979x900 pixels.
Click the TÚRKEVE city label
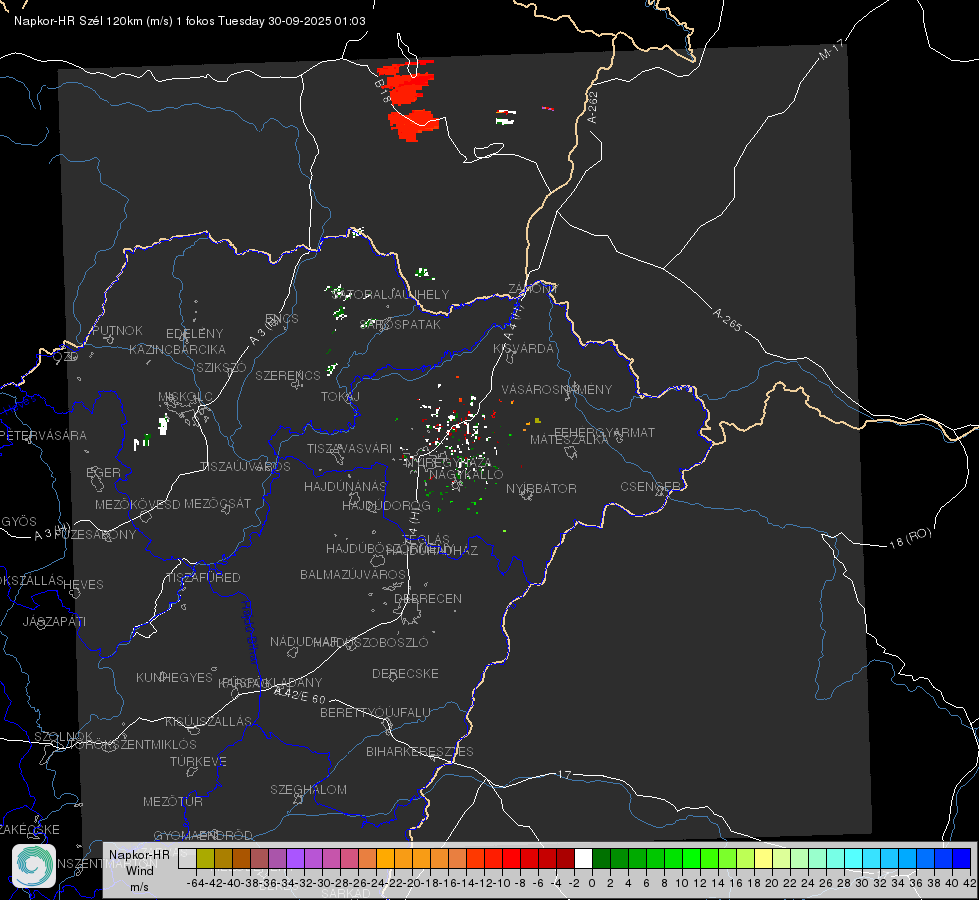click(x=199, y=762)
